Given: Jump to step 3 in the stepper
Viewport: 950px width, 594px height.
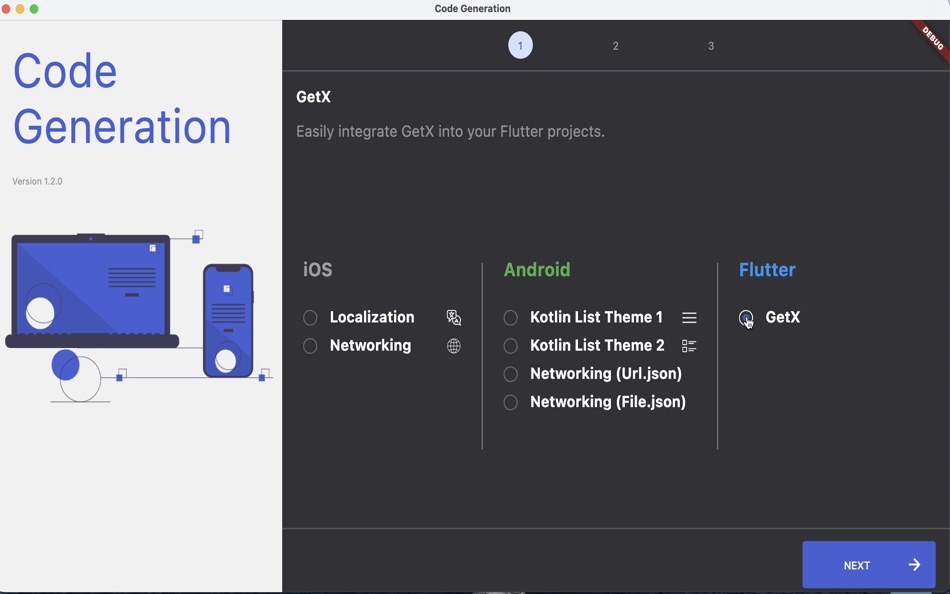Looking at the screenshot, I should point(710,45).
